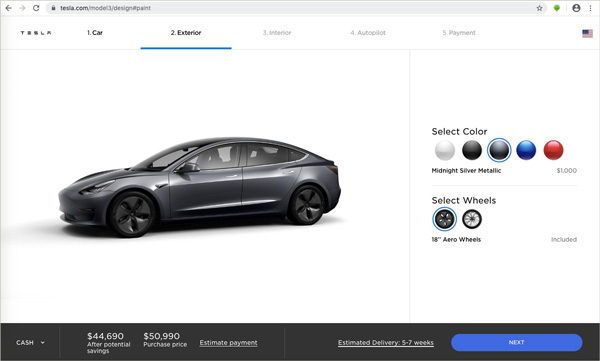Open the 4. Autopilot tab
600x361 pixels.
[368, 33]
